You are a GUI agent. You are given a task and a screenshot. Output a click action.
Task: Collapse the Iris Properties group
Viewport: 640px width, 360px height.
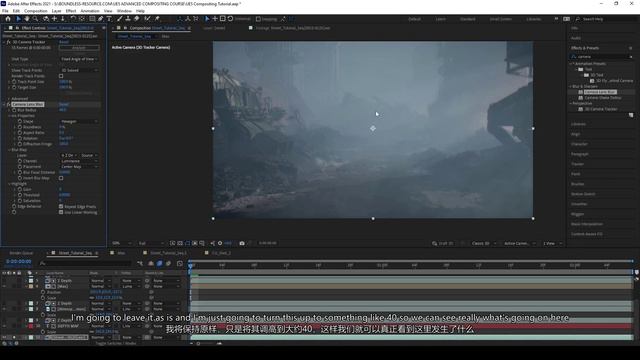tap(9, 116)
